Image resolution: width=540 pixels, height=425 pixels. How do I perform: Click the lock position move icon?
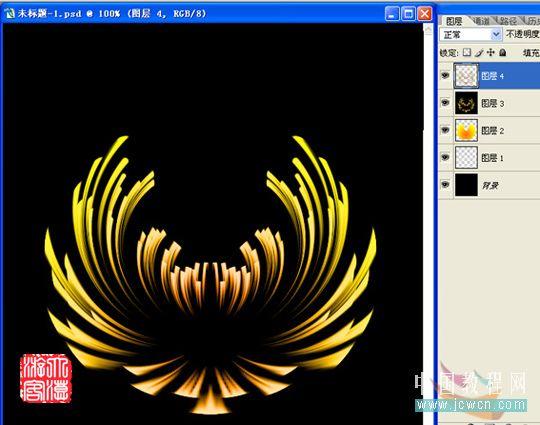491,52
